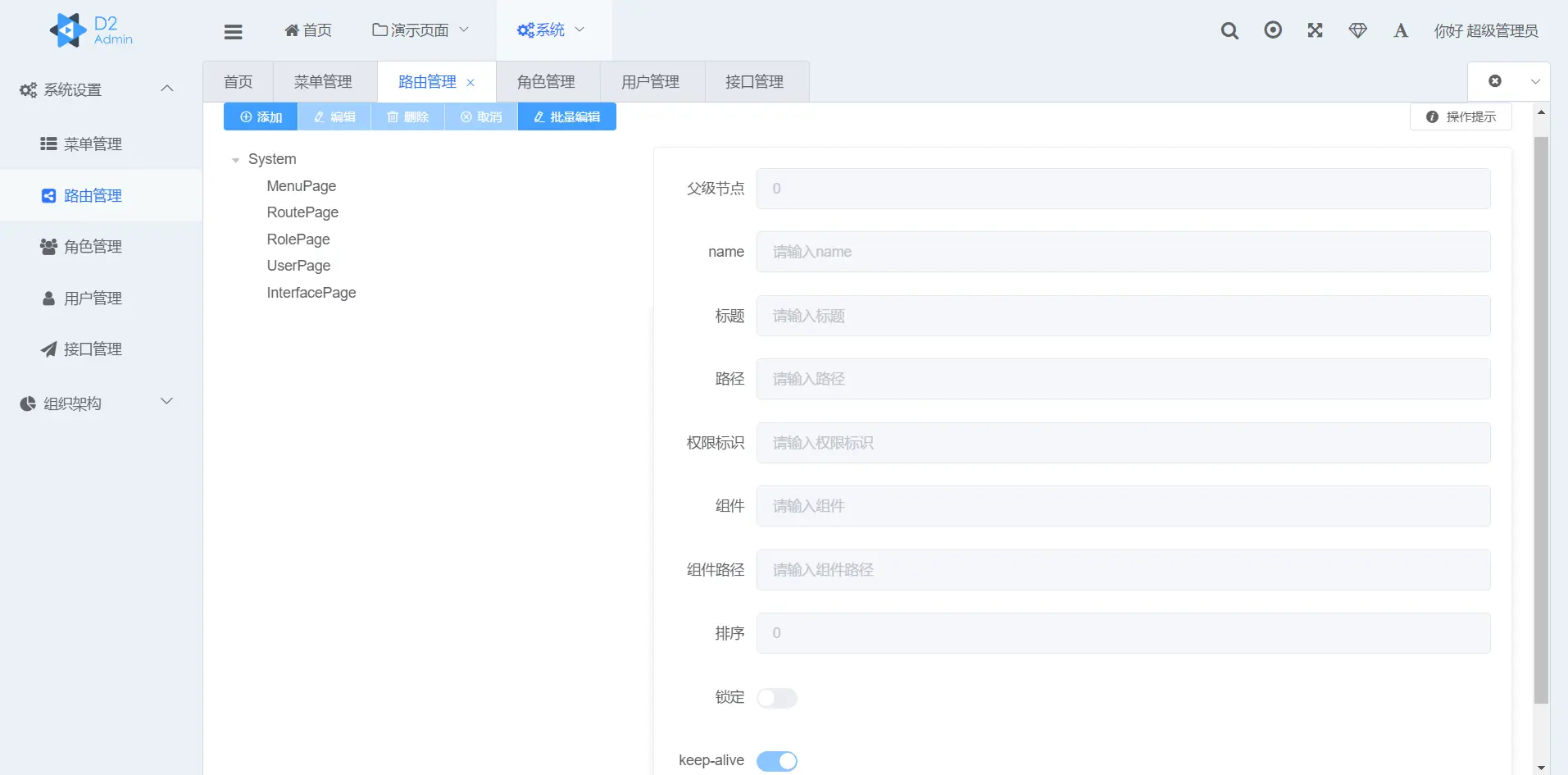The width and height of the screenshot is (1568, 775).
Task: Open 角色管理 in the sidebar
Action: click(x=101, y=247)
